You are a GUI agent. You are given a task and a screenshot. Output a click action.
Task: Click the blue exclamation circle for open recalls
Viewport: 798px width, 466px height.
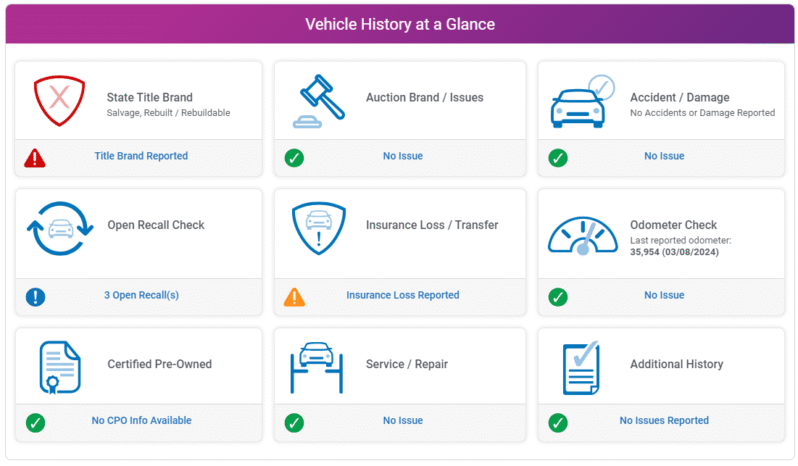[x=35, y=296]
